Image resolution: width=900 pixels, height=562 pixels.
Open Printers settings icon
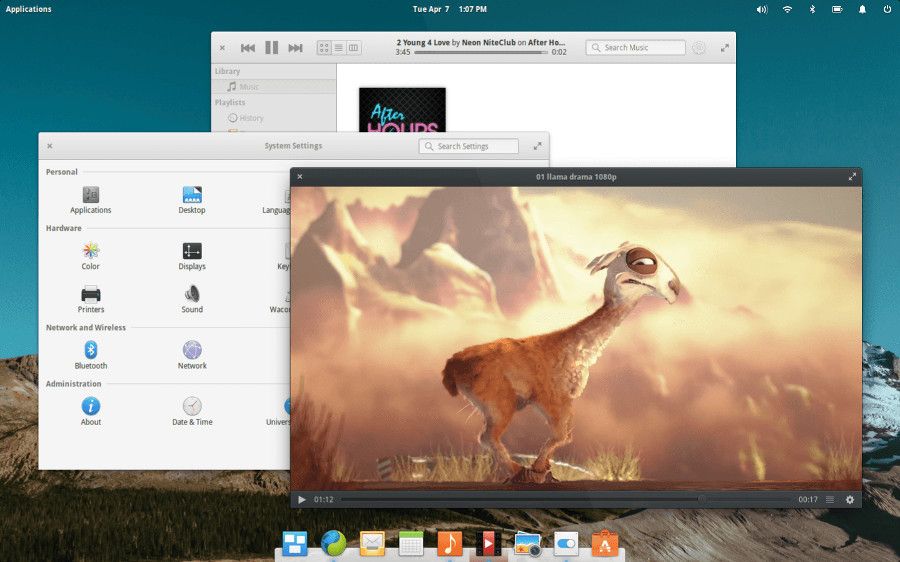point(91,294)
